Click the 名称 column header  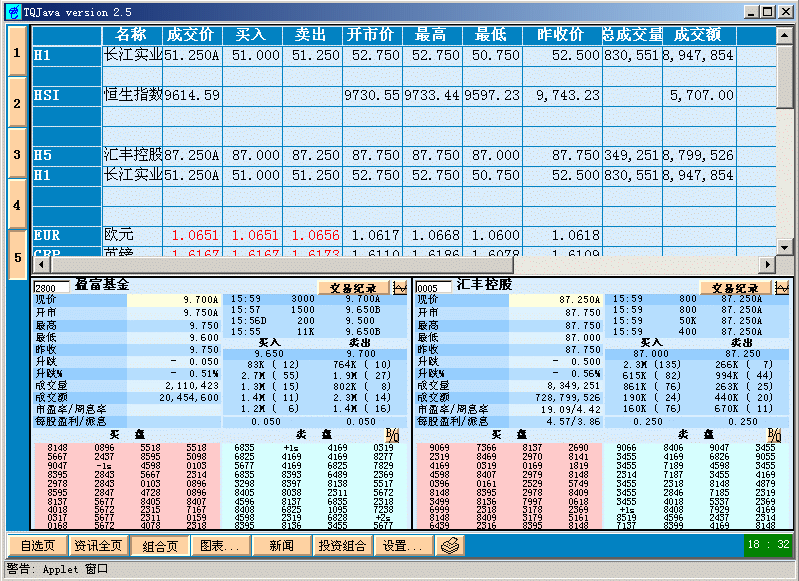(x=132, y=35)
